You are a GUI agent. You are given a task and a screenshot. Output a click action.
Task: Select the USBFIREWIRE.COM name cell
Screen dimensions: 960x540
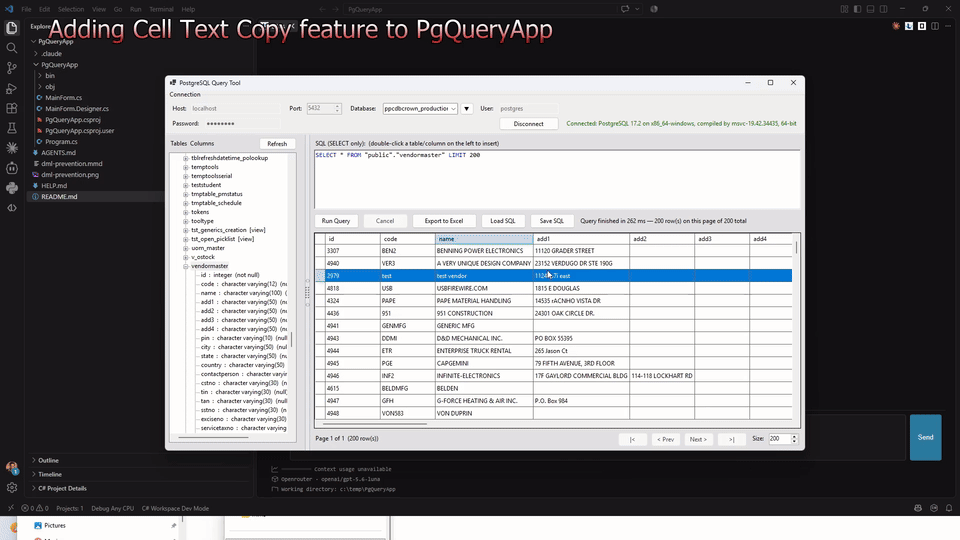pos(484,288)
